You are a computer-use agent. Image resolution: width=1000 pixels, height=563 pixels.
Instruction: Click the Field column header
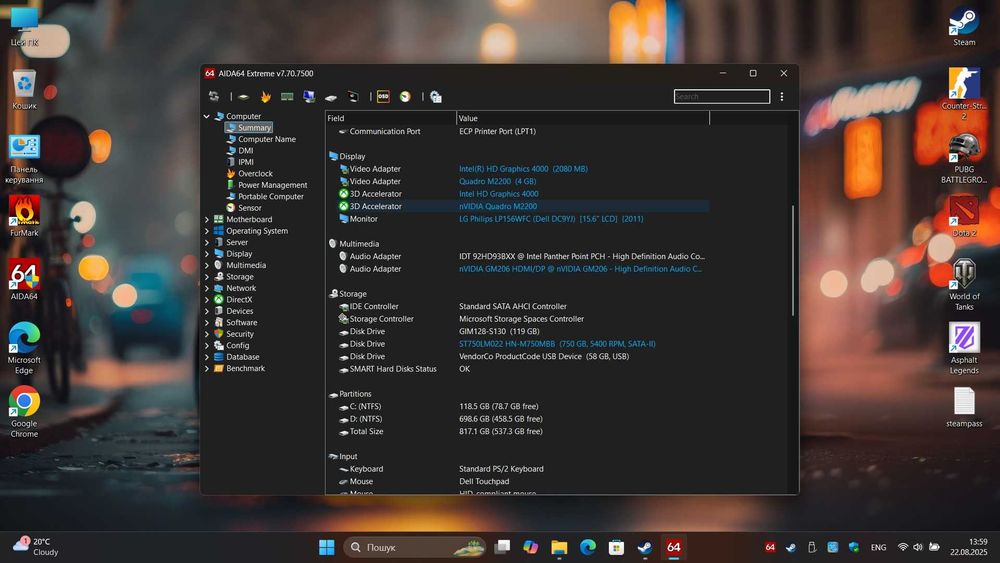[390, 118]
